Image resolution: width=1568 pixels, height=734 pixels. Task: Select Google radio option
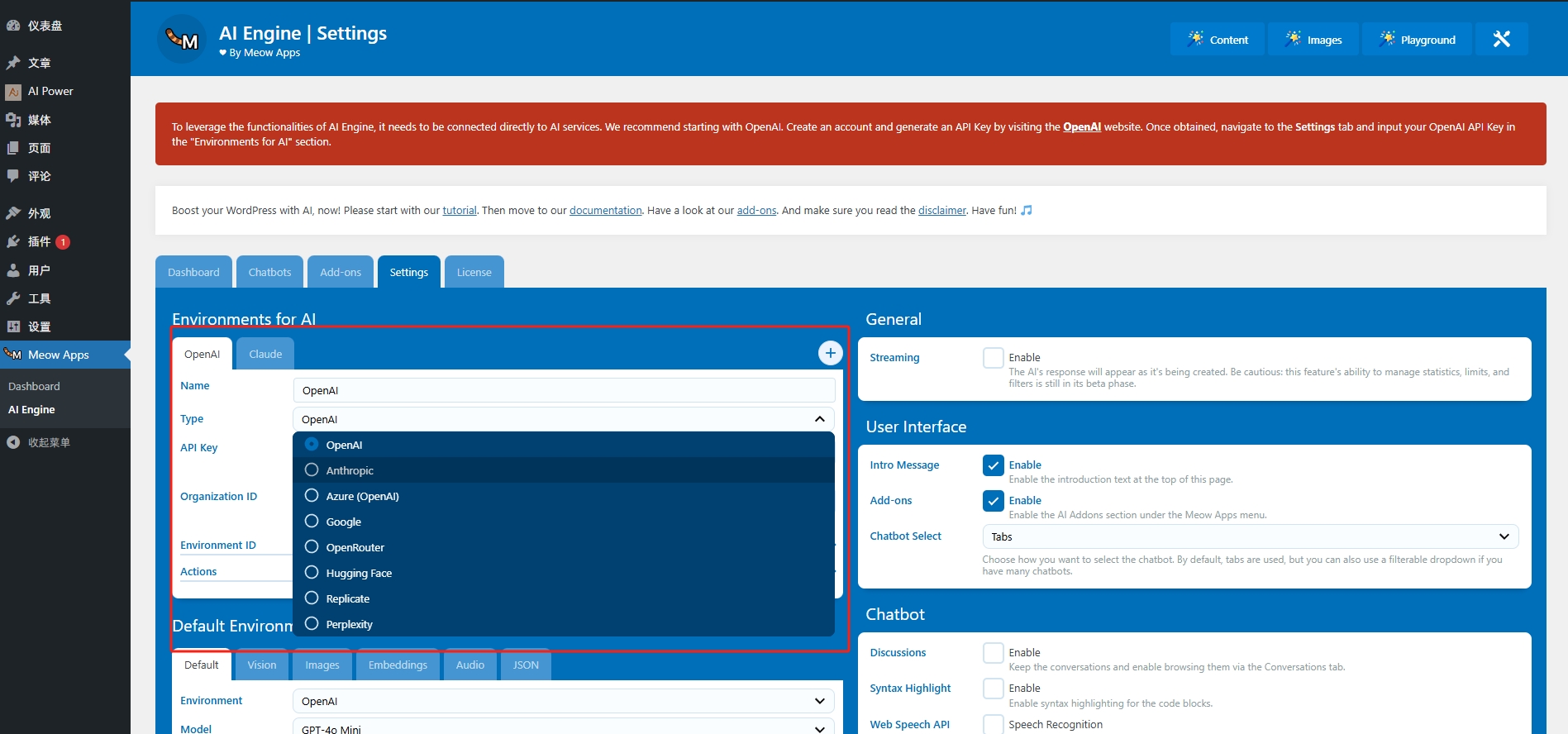click(x=312, y=521)
